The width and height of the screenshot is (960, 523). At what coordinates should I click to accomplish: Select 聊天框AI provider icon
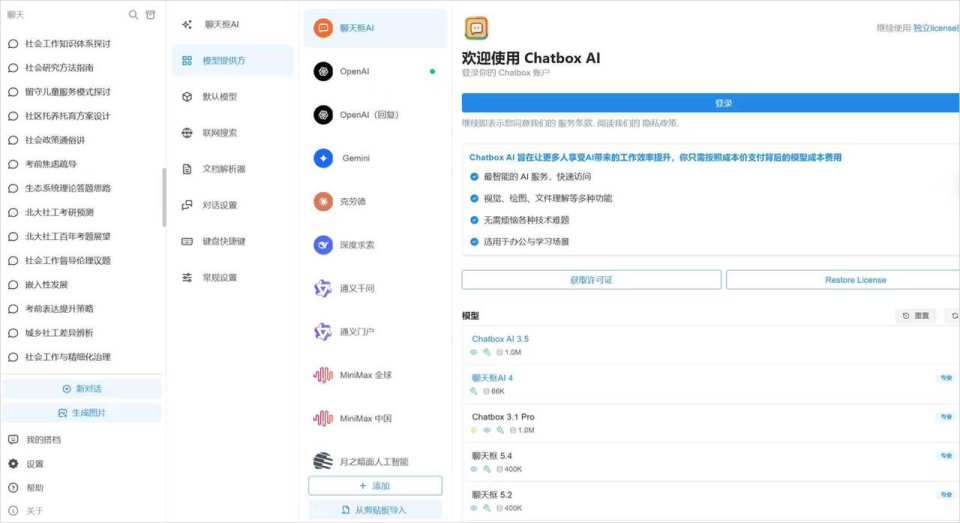[x=323, y=28]
